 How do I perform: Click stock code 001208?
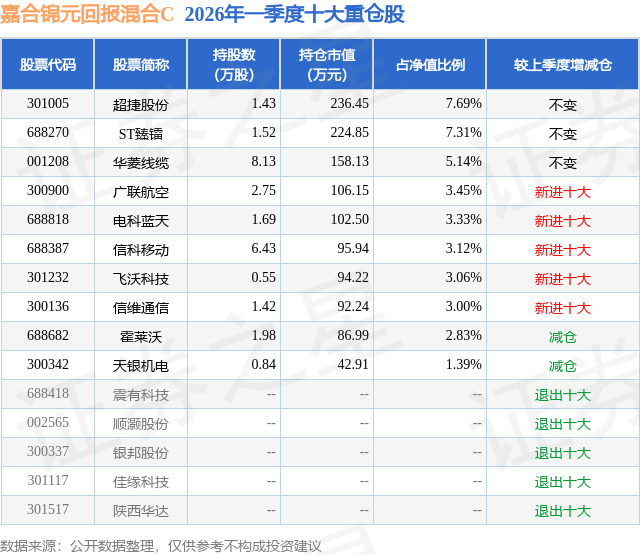(x=48, y=162)
